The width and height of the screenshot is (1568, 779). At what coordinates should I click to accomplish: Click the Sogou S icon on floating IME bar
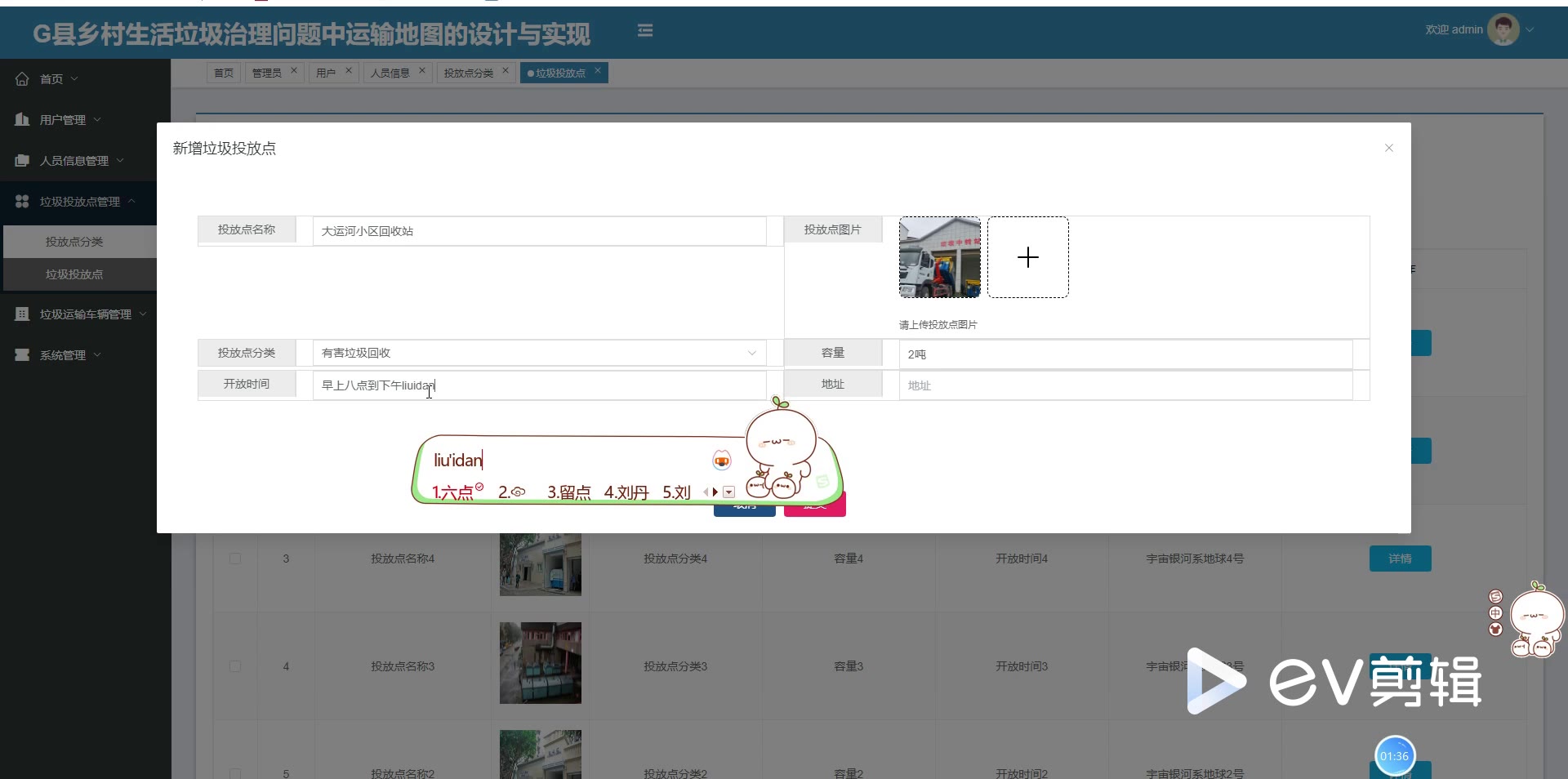point(1495,597)
